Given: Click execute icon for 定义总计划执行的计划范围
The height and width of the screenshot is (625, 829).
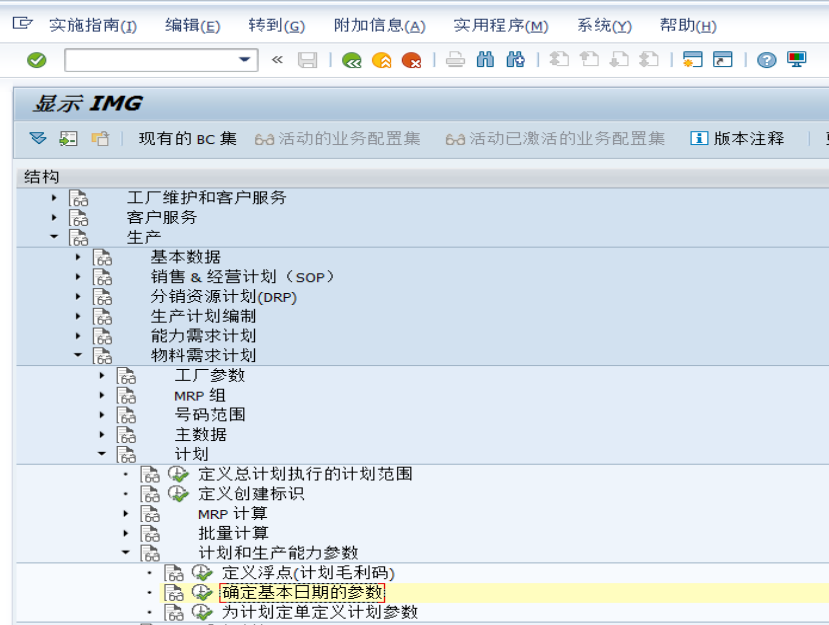Looking at the screenshot, I should pos(178,474).
